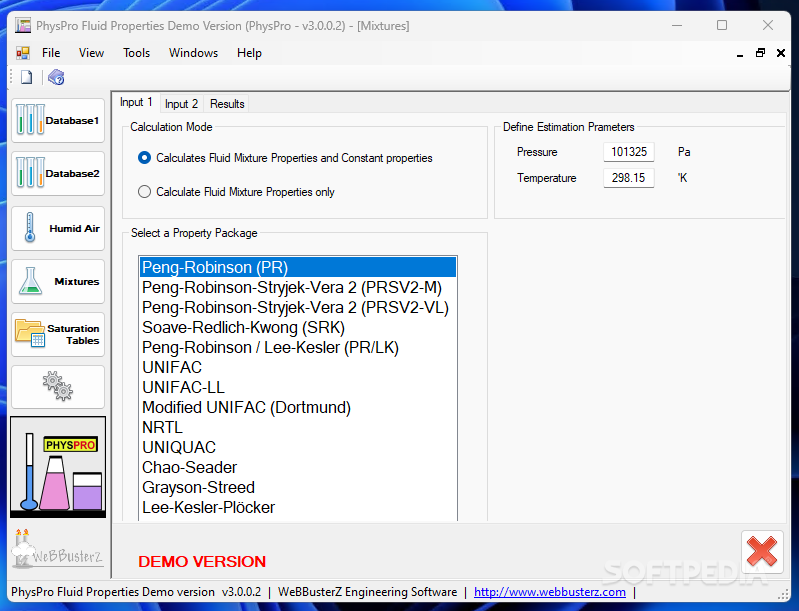The height and width of the screenshot is (611, 799).
Task: Select the UNIFAC package
Action: click(x=298, y=367)
